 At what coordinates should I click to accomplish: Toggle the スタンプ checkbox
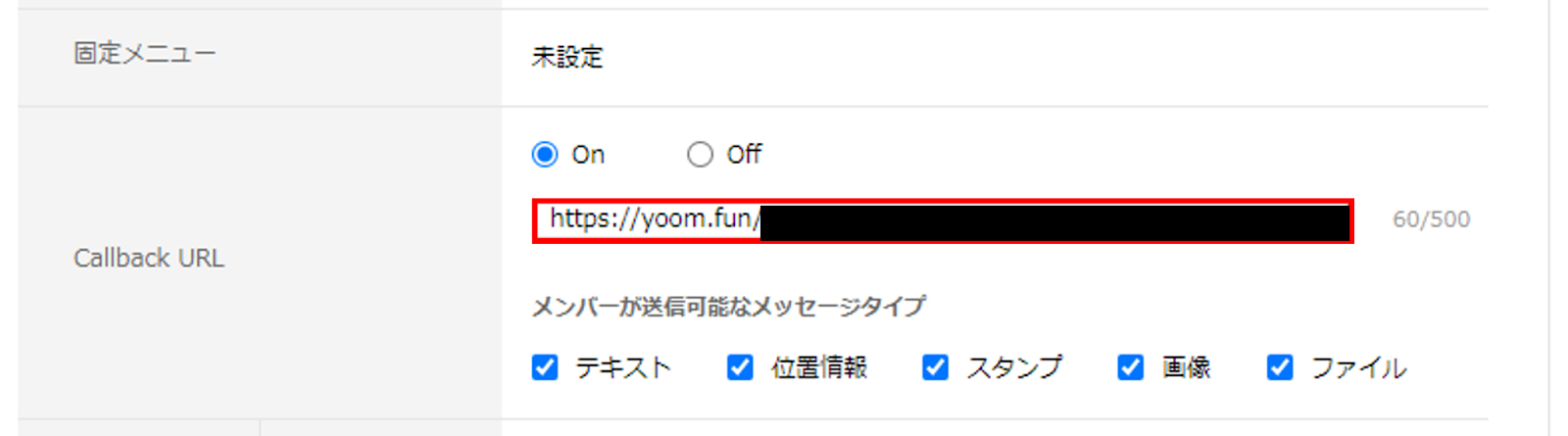(935, 367)
